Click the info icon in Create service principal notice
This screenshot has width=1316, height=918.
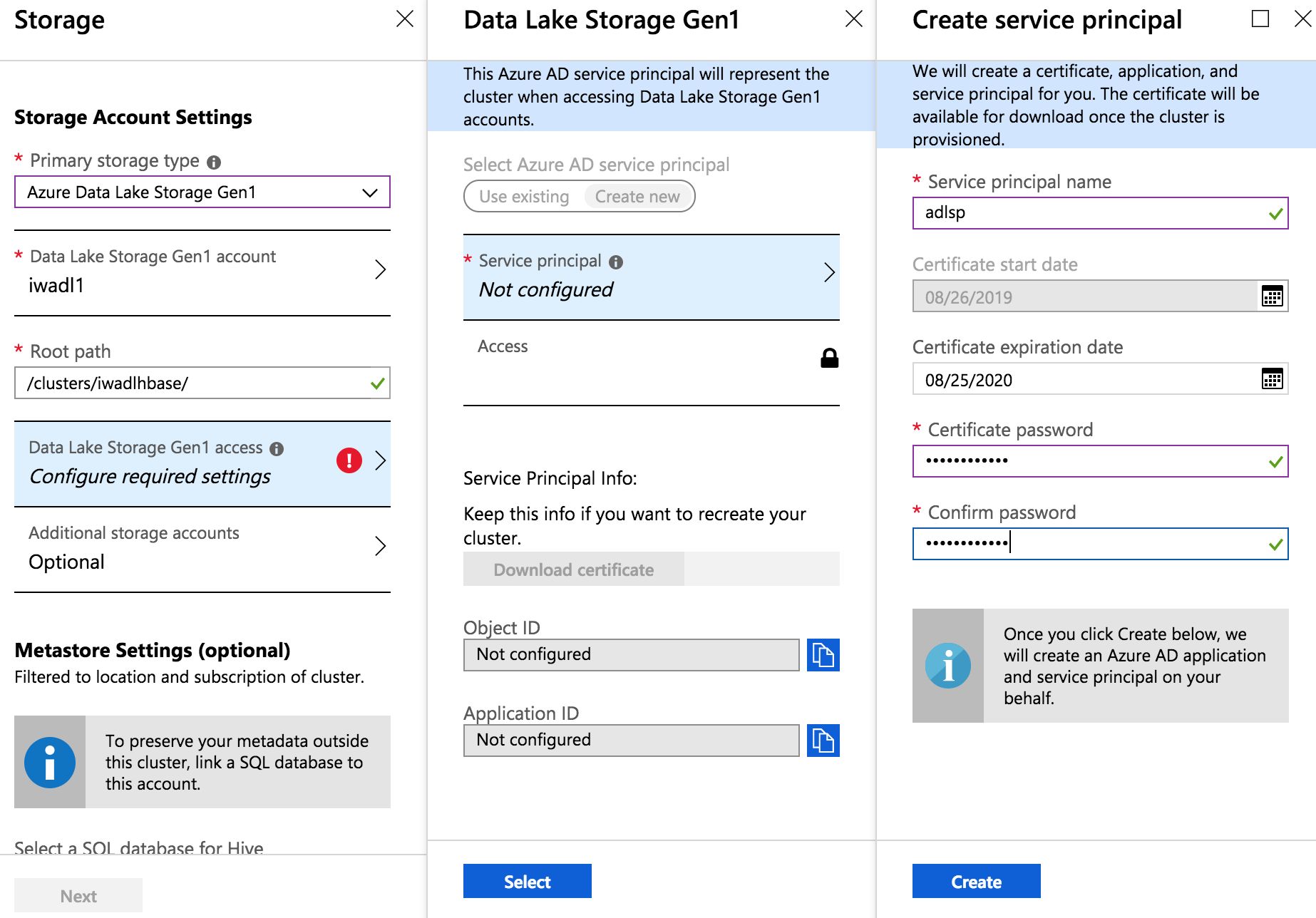(x=948, y=666)
